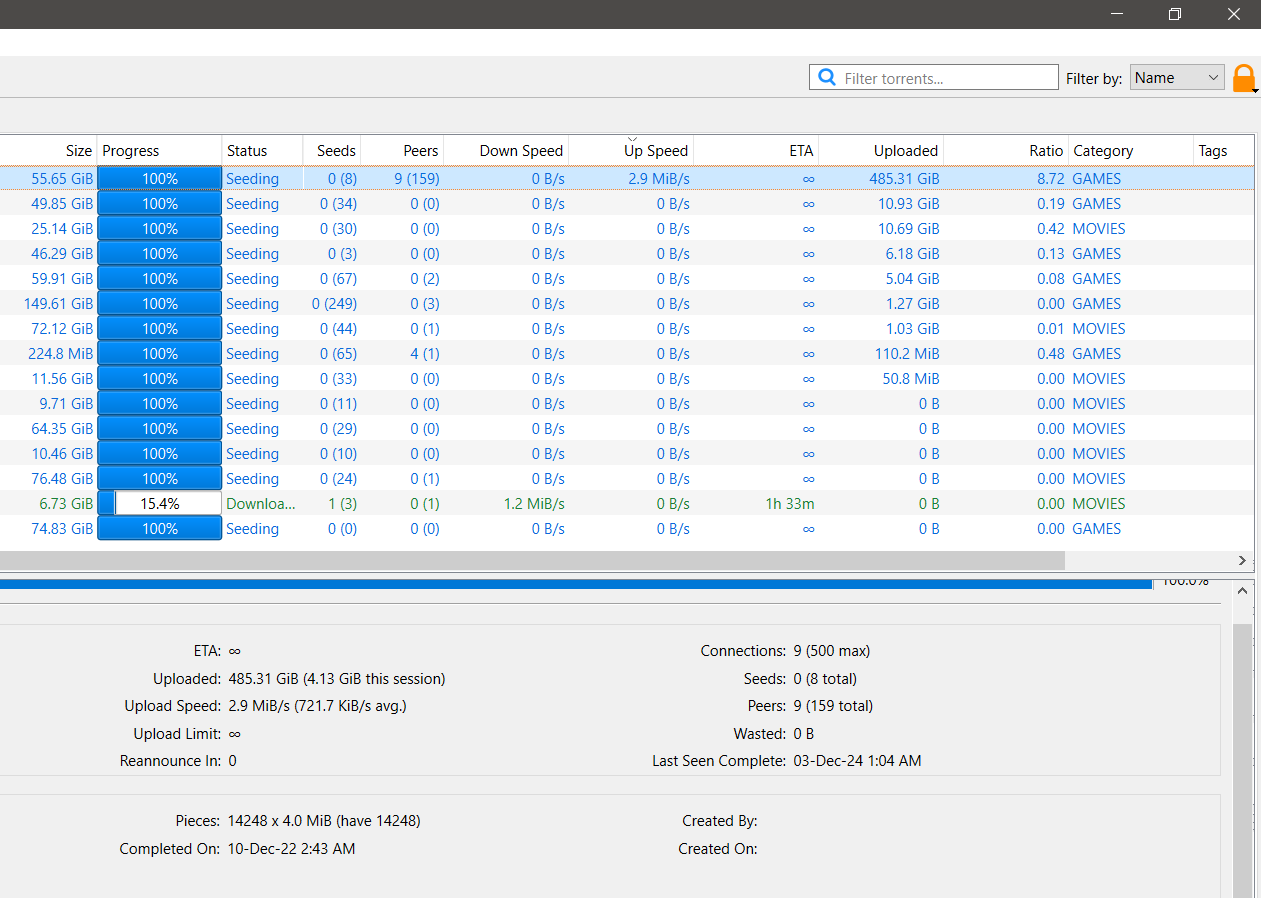The width and height of the screenshot is (1261, 898).
Task: Click the 11.56 GiB size cell
Action: click(x=62, y=379)
